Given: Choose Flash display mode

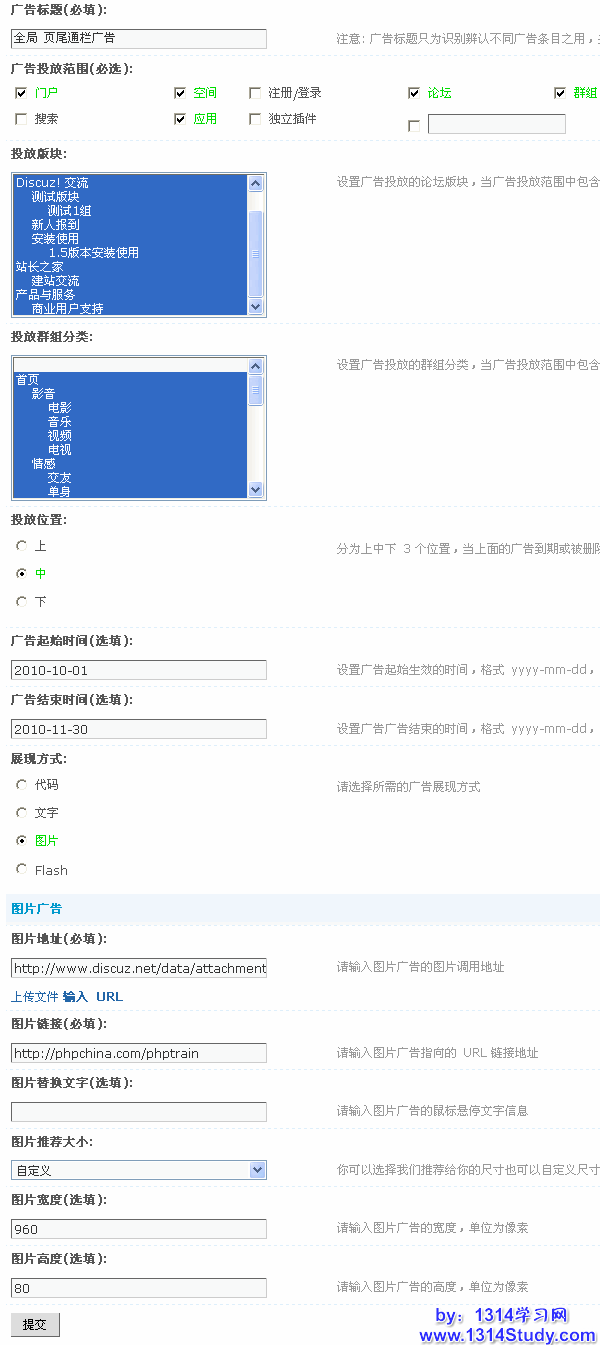Looking at the screenshot, I should pos(21,869).
